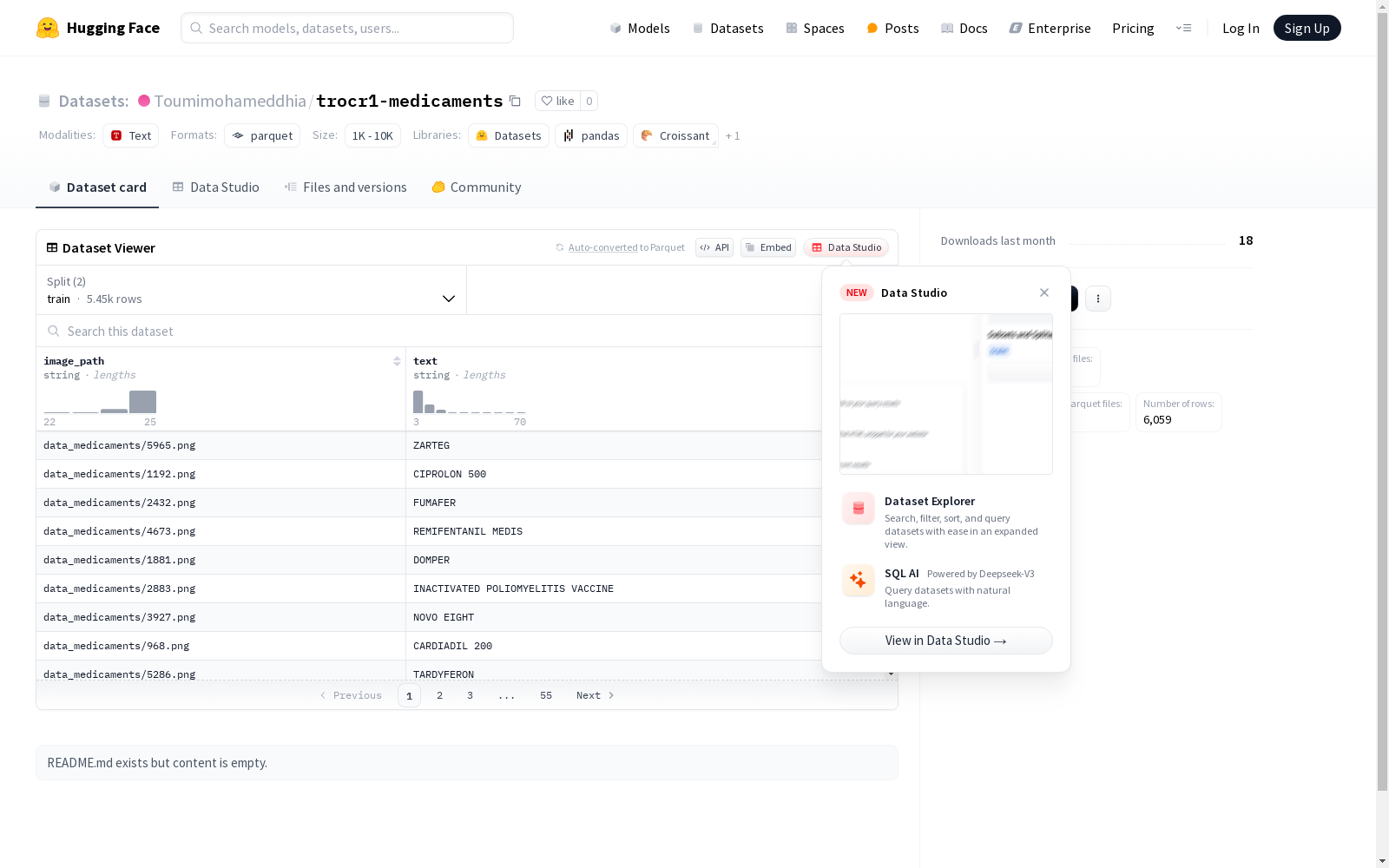1389x868 pixels.
Task: Click the Search this dataset field
Action: [430, 331]
